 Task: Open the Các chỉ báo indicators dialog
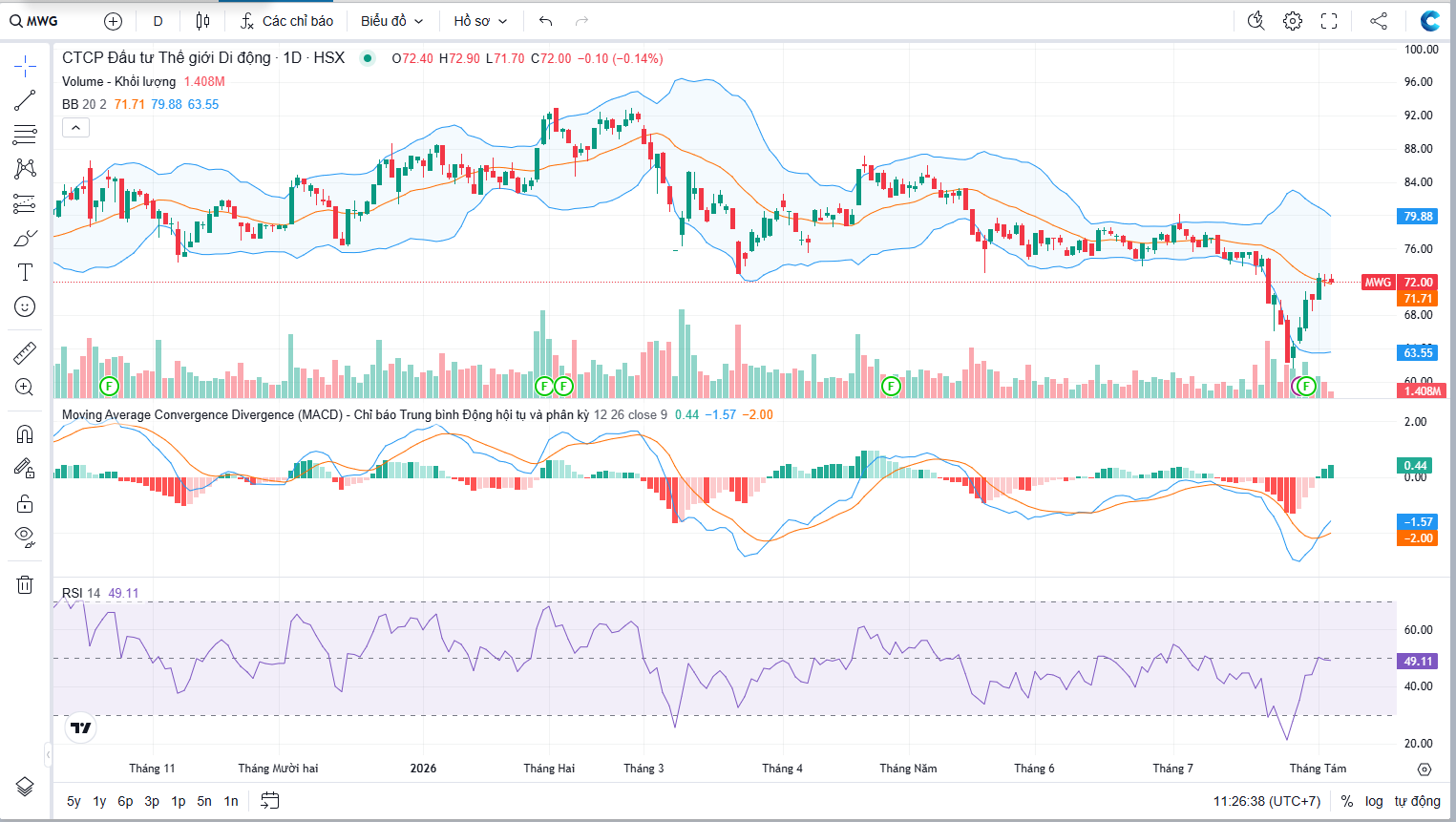click(x=286, y=21)
